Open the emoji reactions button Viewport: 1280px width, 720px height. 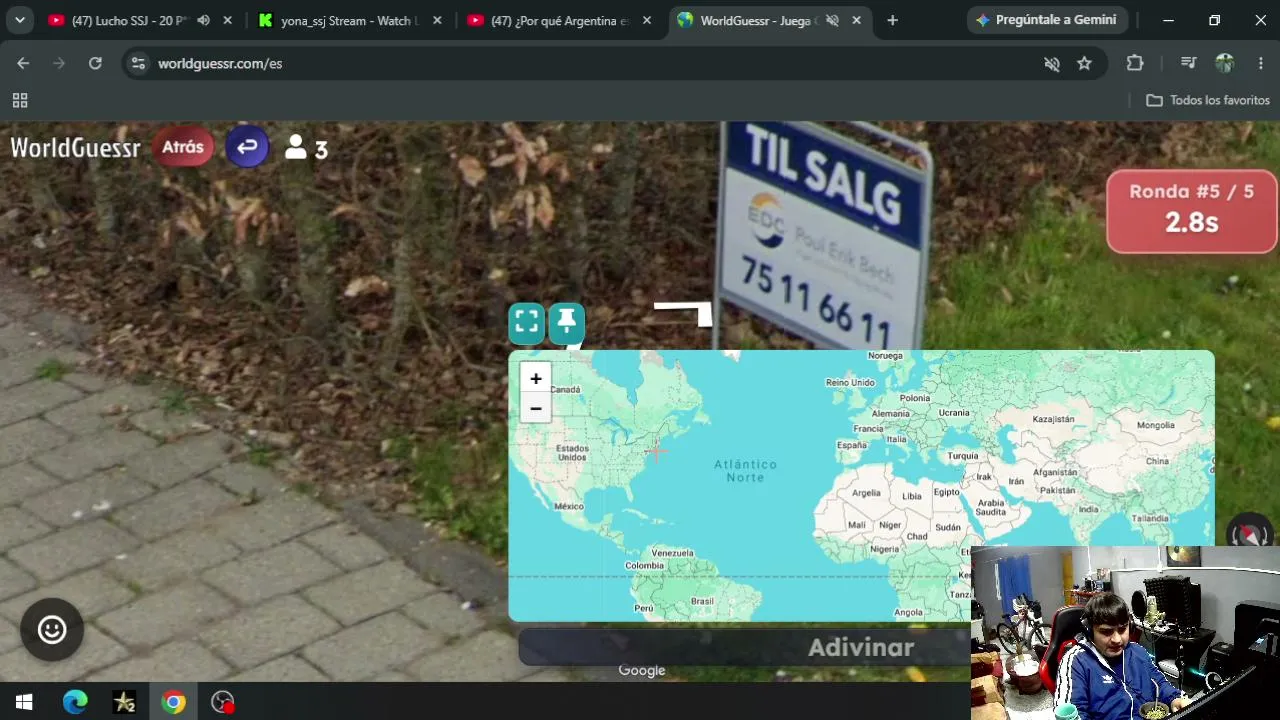pos(52,629)
